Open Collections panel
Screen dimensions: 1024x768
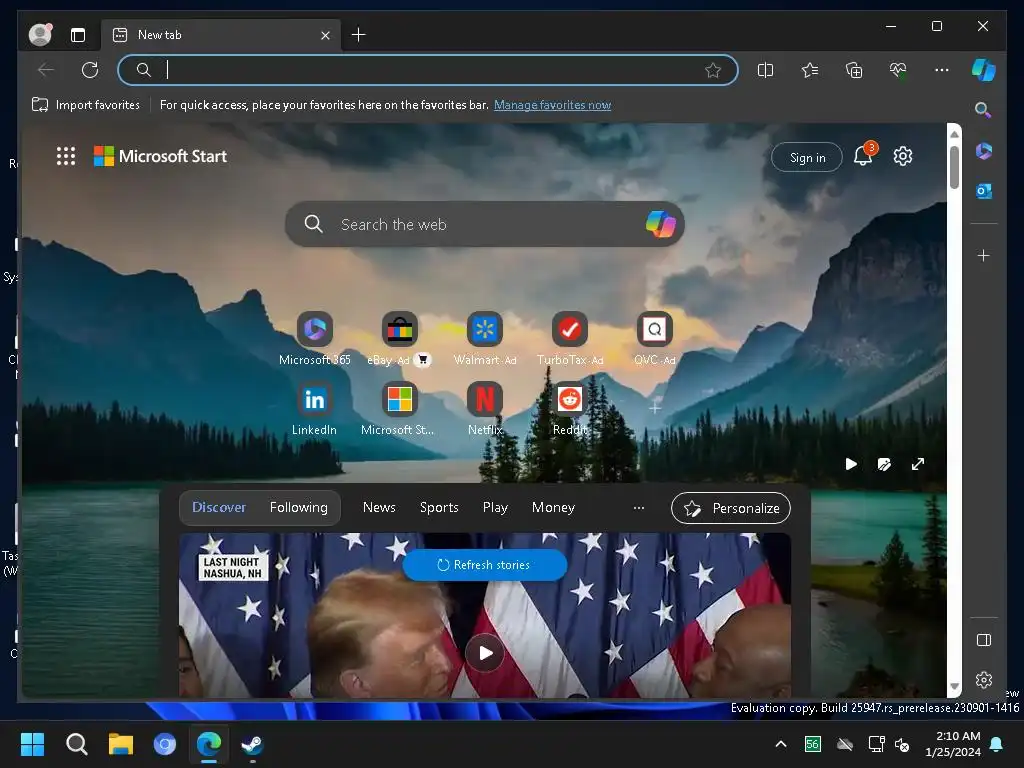tap(854, 70)
